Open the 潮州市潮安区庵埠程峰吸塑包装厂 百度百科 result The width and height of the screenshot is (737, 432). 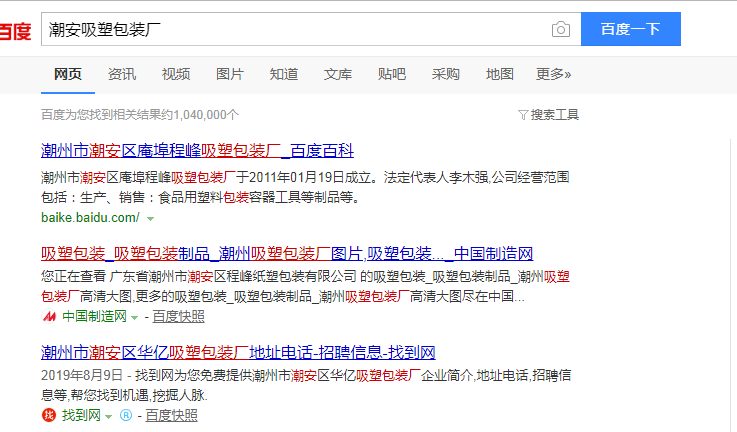pos(197,151)
